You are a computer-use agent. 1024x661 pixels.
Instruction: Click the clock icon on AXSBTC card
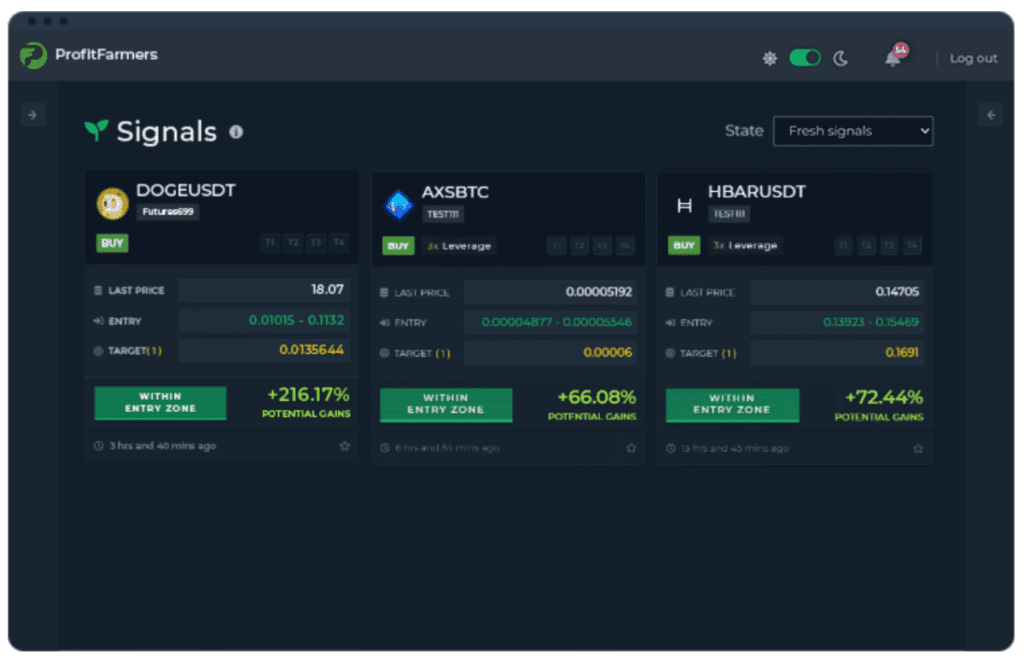point(385,448)
